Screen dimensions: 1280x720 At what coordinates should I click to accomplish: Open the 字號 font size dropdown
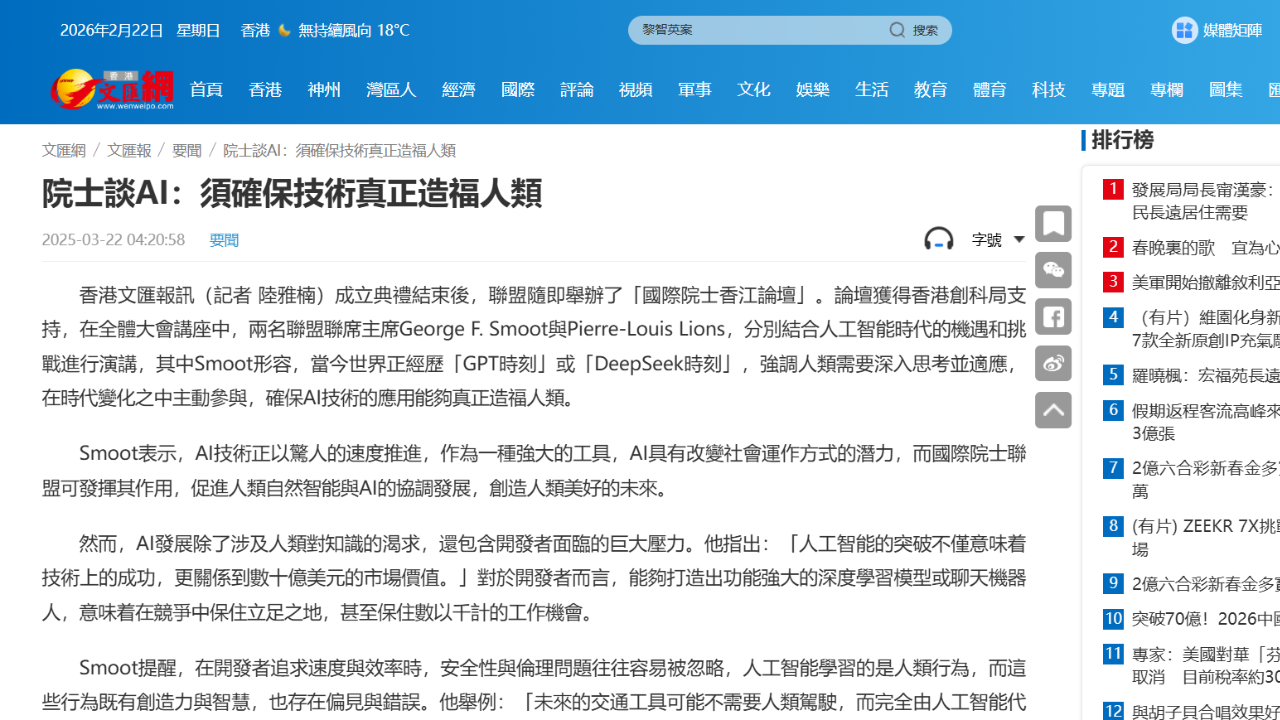[x=988, y=240]
